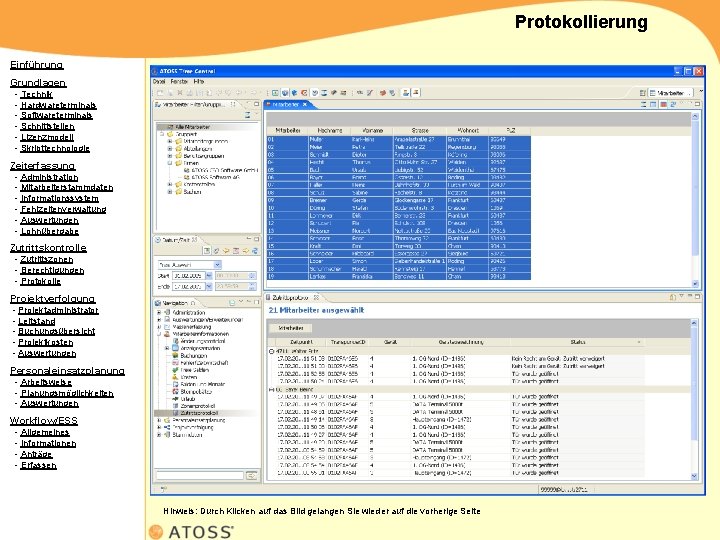Open the Mitarbeiterstammdaten link
This screenshot has width=720, height=540.
[x=67, y=187]
